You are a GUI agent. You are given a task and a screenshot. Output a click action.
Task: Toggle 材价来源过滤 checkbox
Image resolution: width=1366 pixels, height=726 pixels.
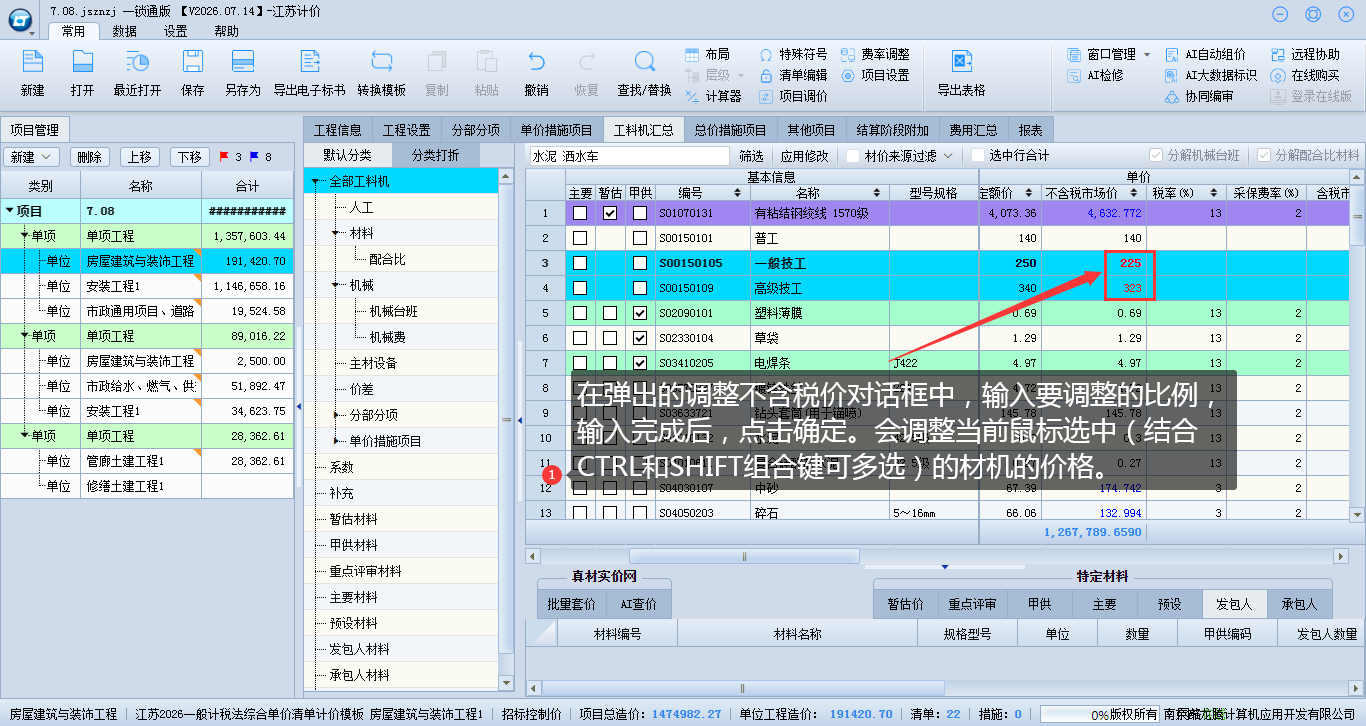853,156
